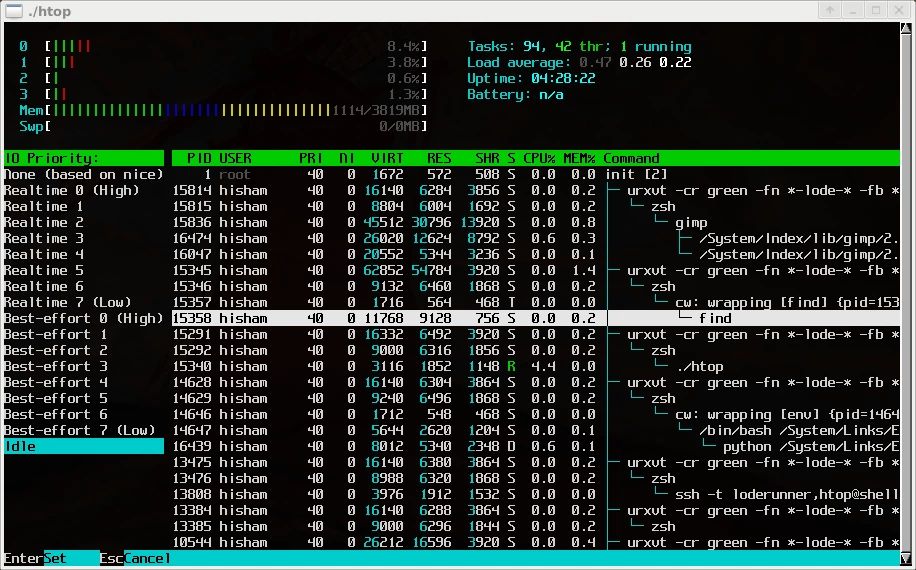Select the urxvt row with PID 10544

(x=536, y=543)
